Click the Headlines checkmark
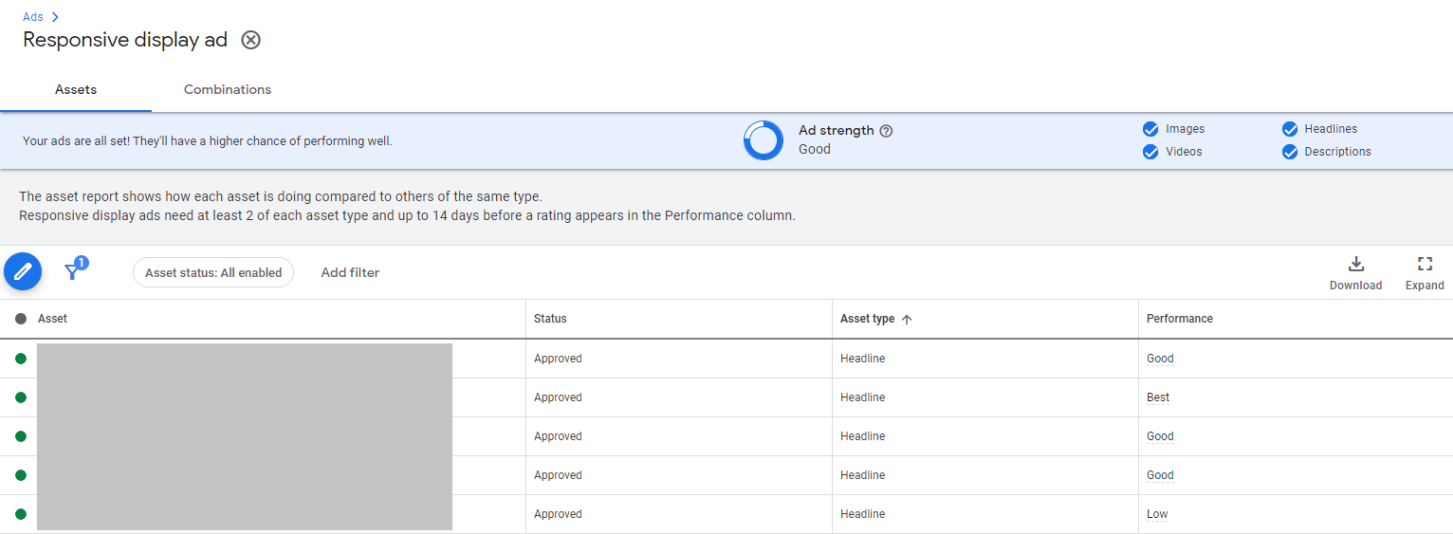 (1289, 129)
